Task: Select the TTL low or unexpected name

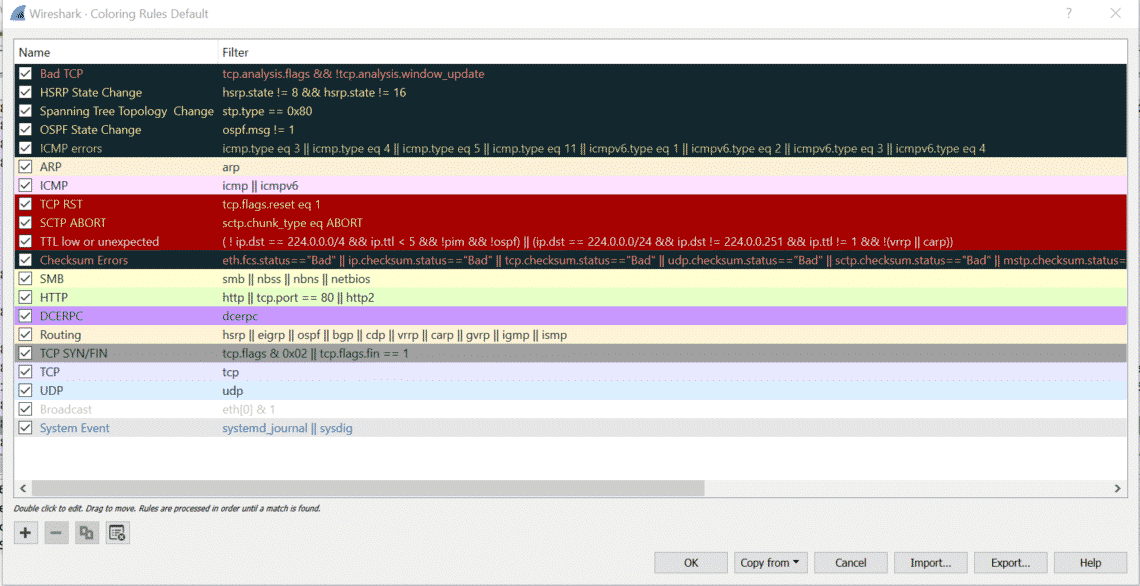Action: point(99,241)
